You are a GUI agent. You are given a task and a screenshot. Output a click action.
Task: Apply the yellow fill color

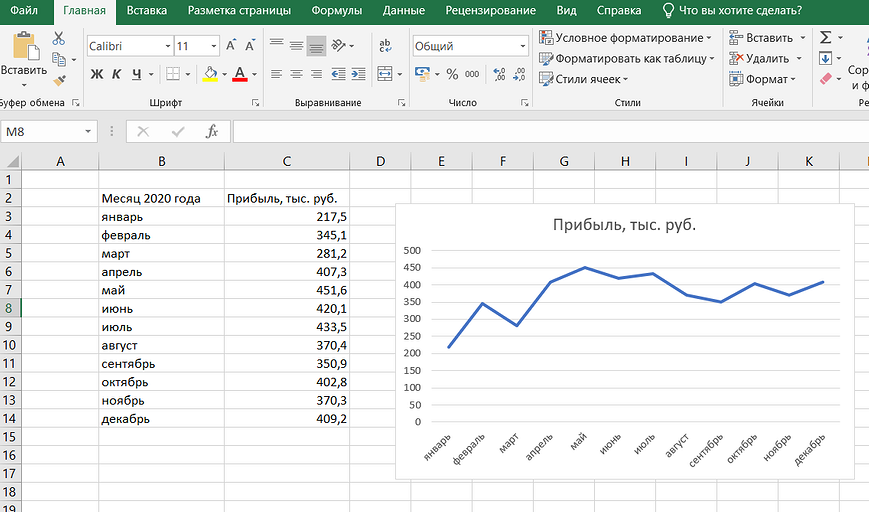point(208,74)
